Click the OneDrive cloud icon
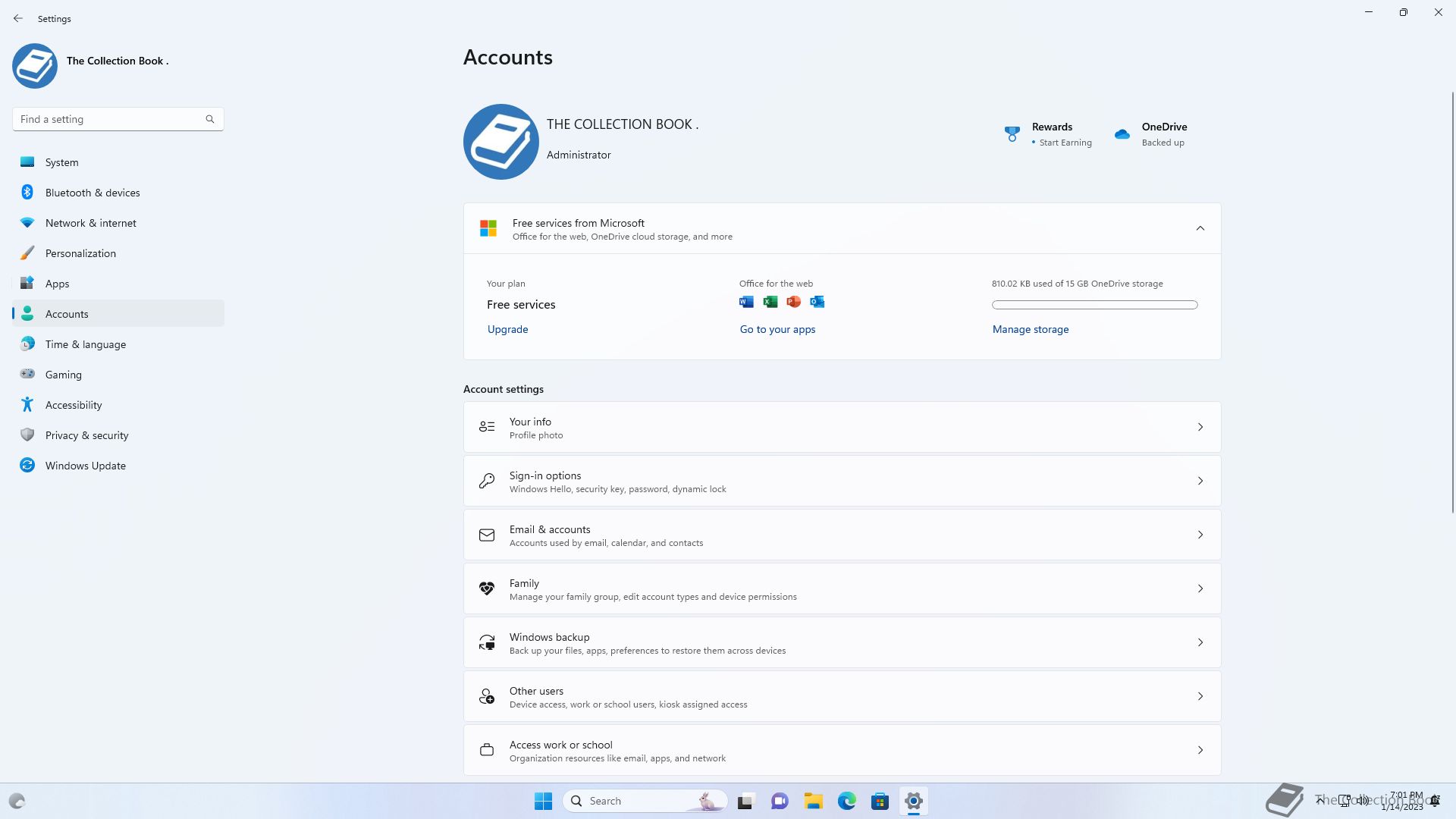The width and height of the screenshot is (1456, 819). click(1122, 134)
